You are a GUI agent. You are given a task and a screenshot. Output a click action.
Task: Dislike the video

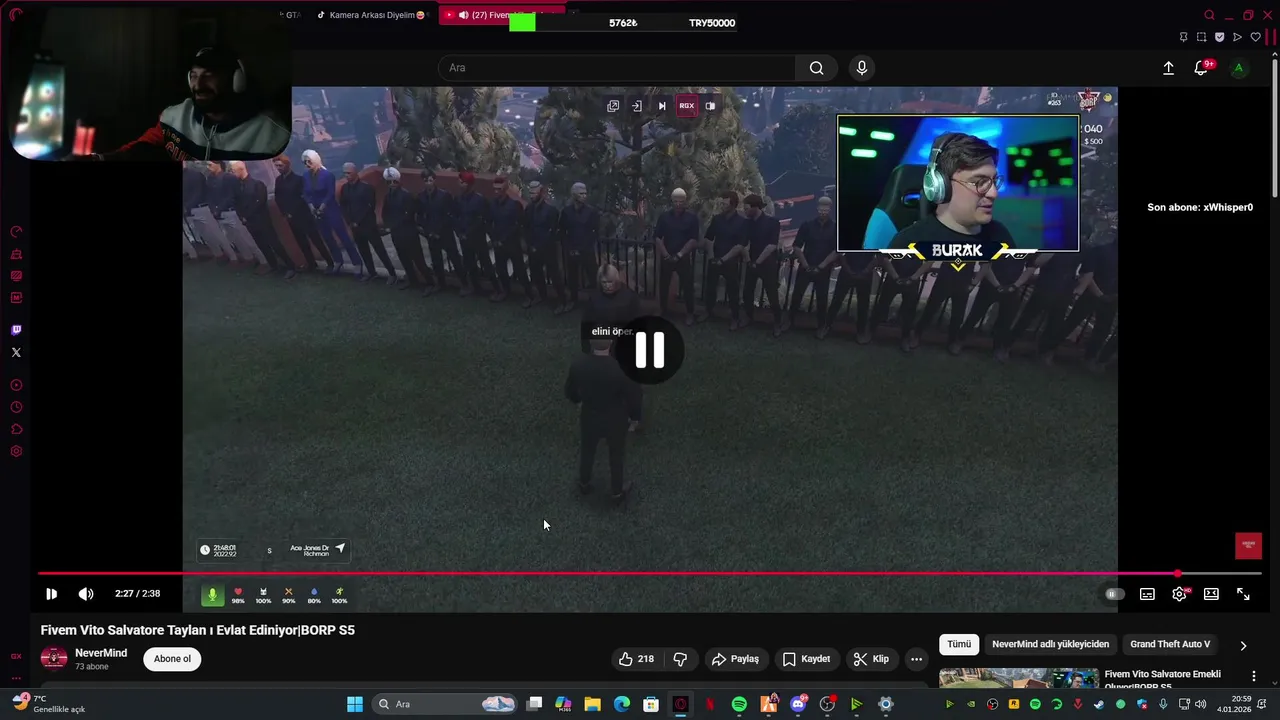coord(680,659)
